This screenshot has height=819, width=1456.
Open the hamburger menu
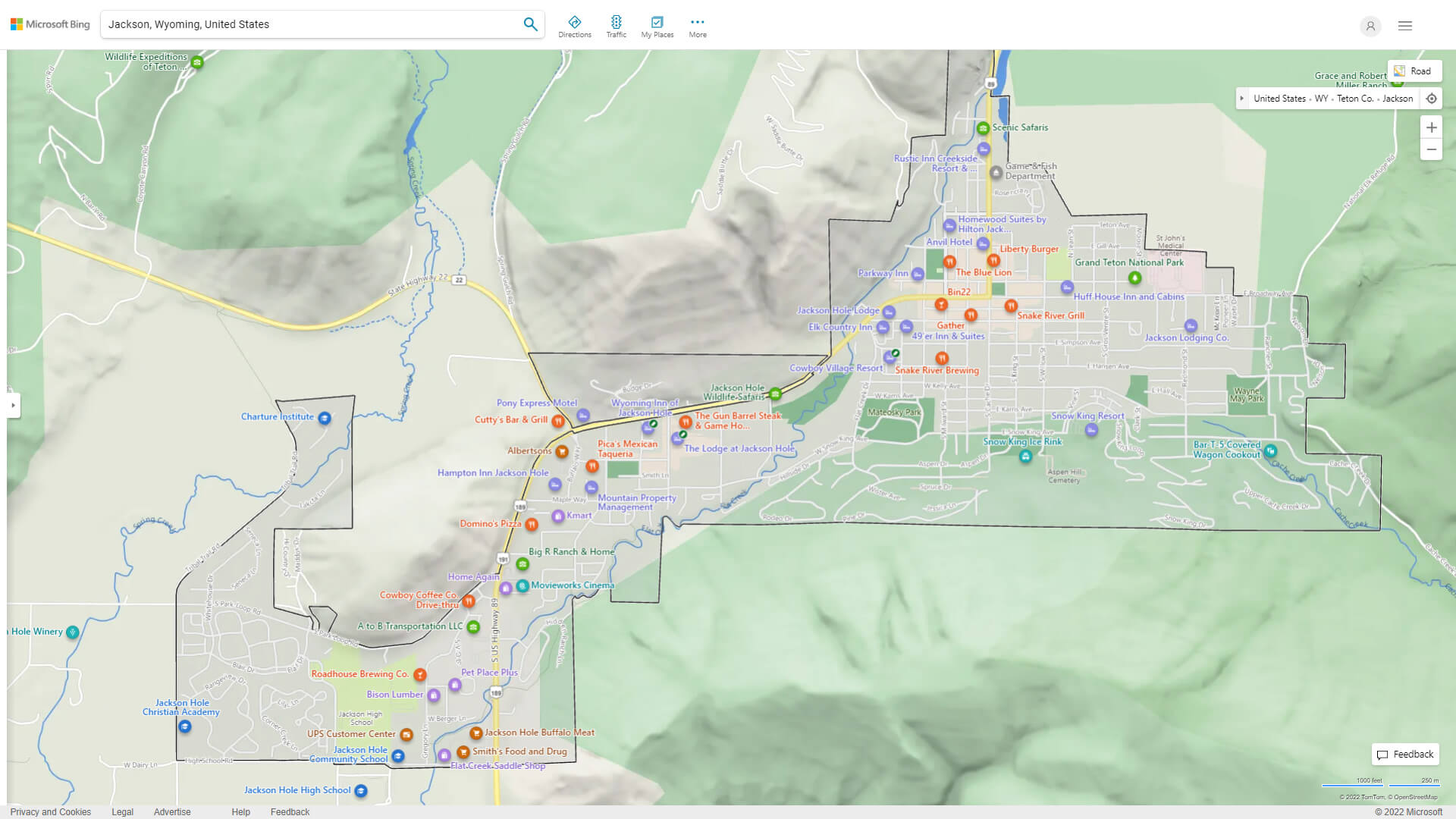(1404, 25)
